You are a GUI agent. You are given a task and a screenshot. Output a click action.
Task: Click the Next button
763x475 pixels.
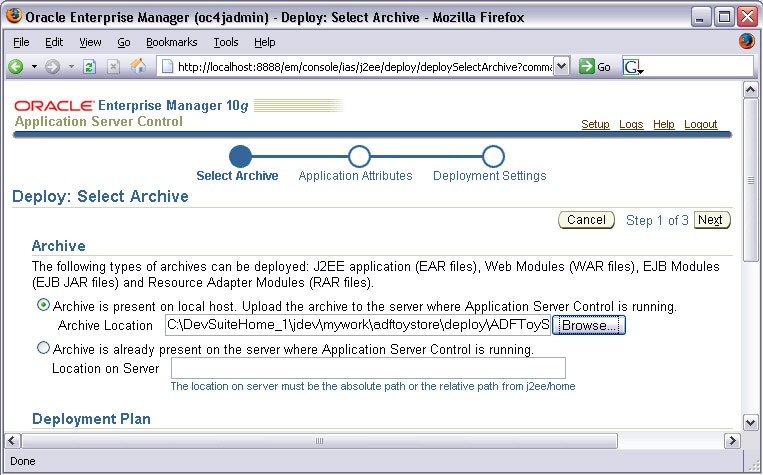pos(712,220)
